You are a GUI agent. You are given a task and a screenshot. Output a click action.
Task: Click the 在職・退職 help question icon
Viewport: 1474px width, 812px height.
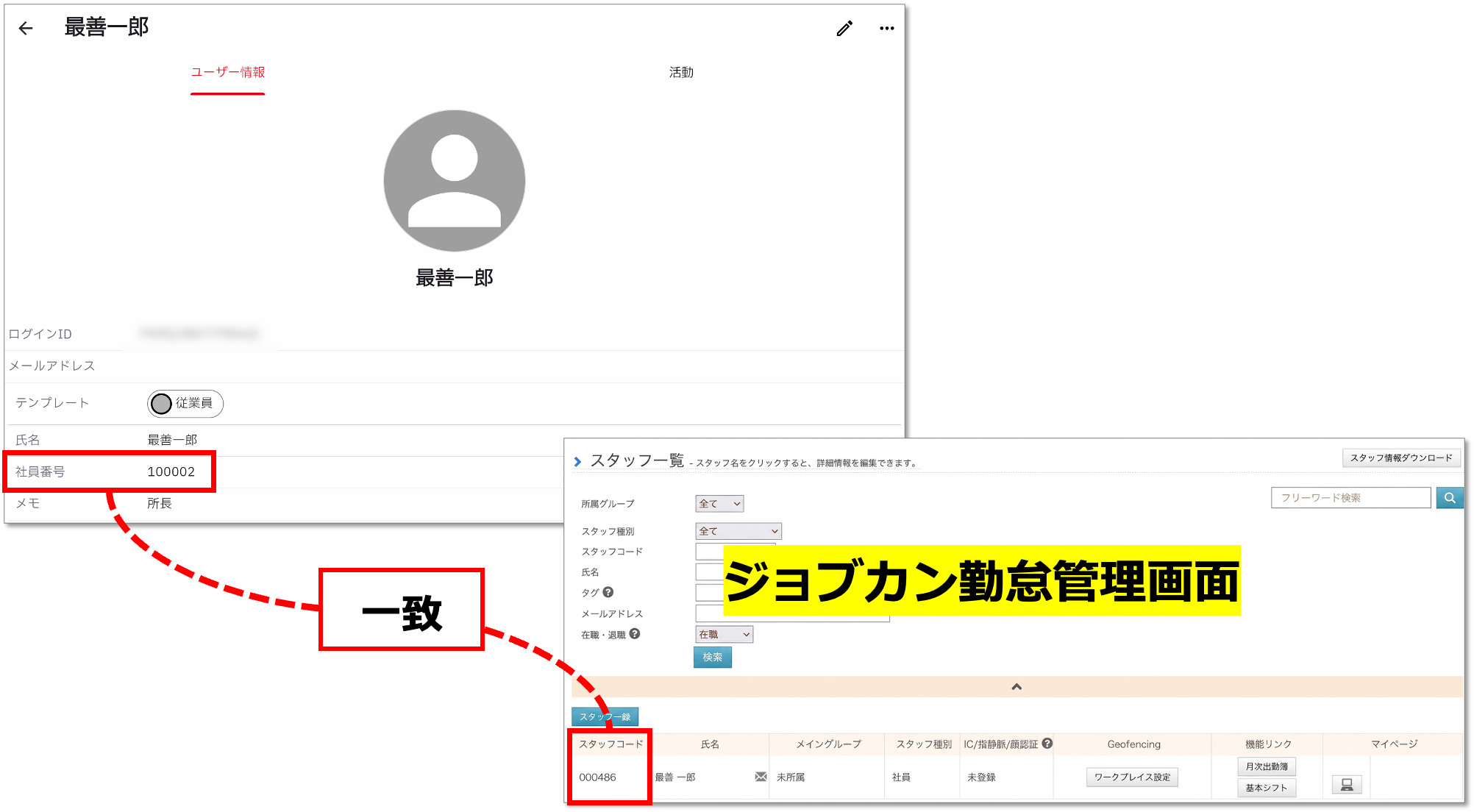pos(635,634)
